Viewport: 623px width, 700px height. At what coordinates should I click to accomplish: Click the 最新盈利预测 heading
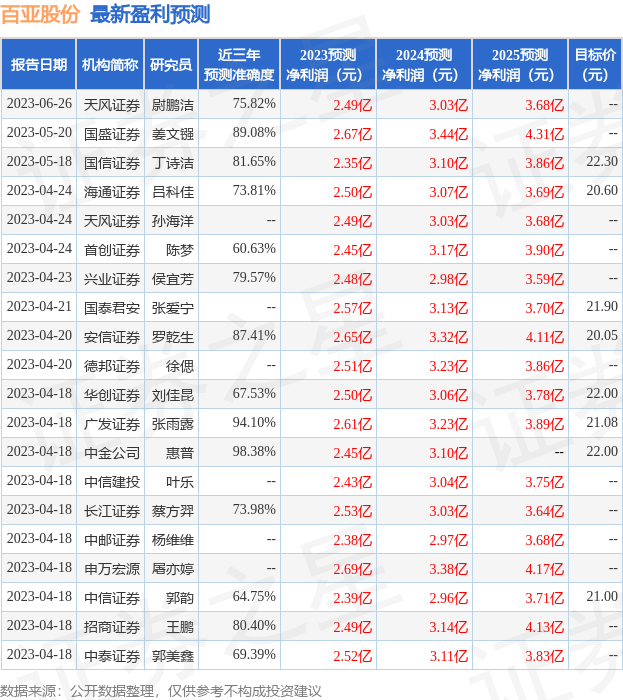[x=150, y=15]
